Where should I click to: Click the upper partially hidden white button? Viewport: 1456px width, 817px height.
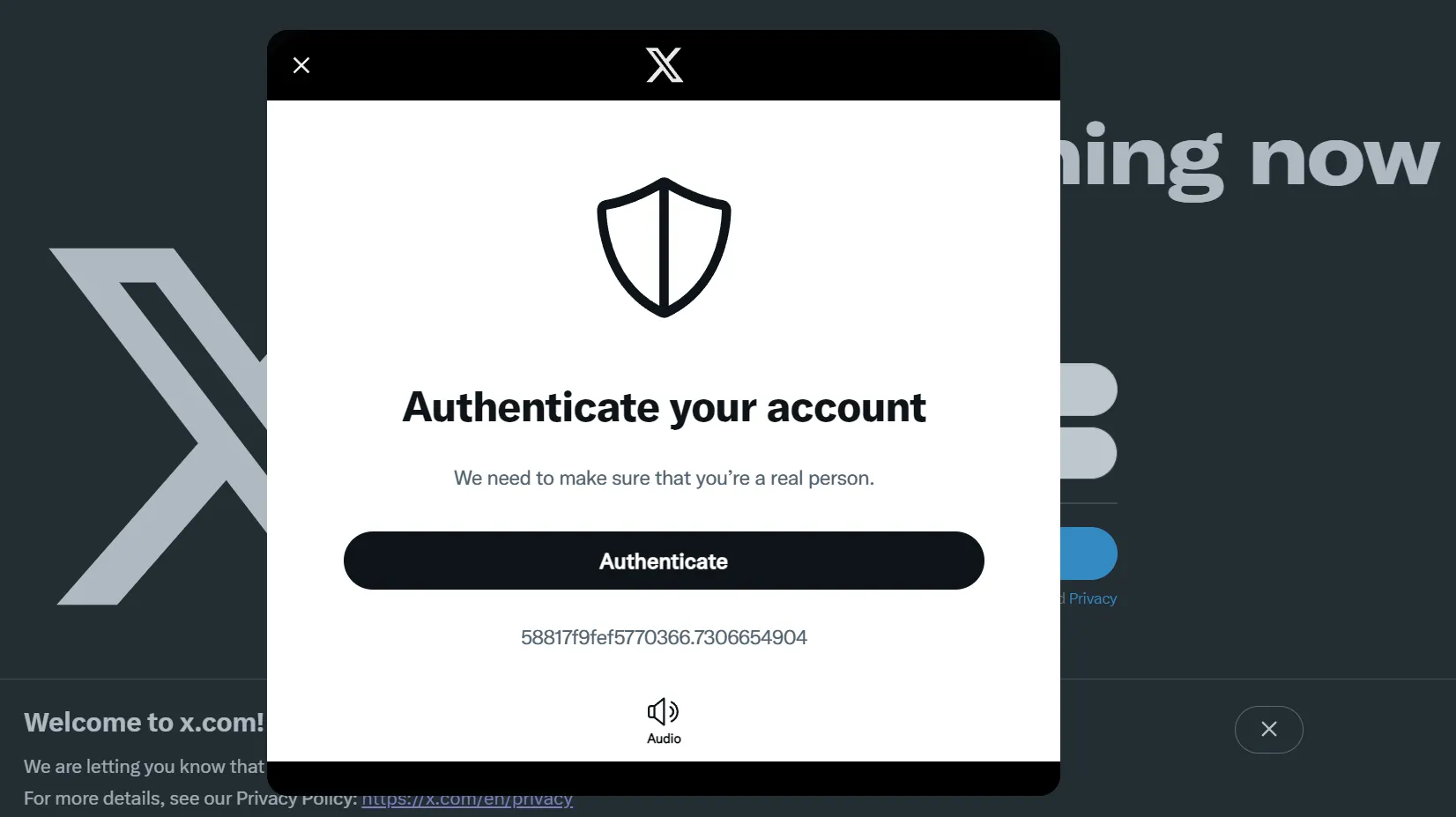1088,390
